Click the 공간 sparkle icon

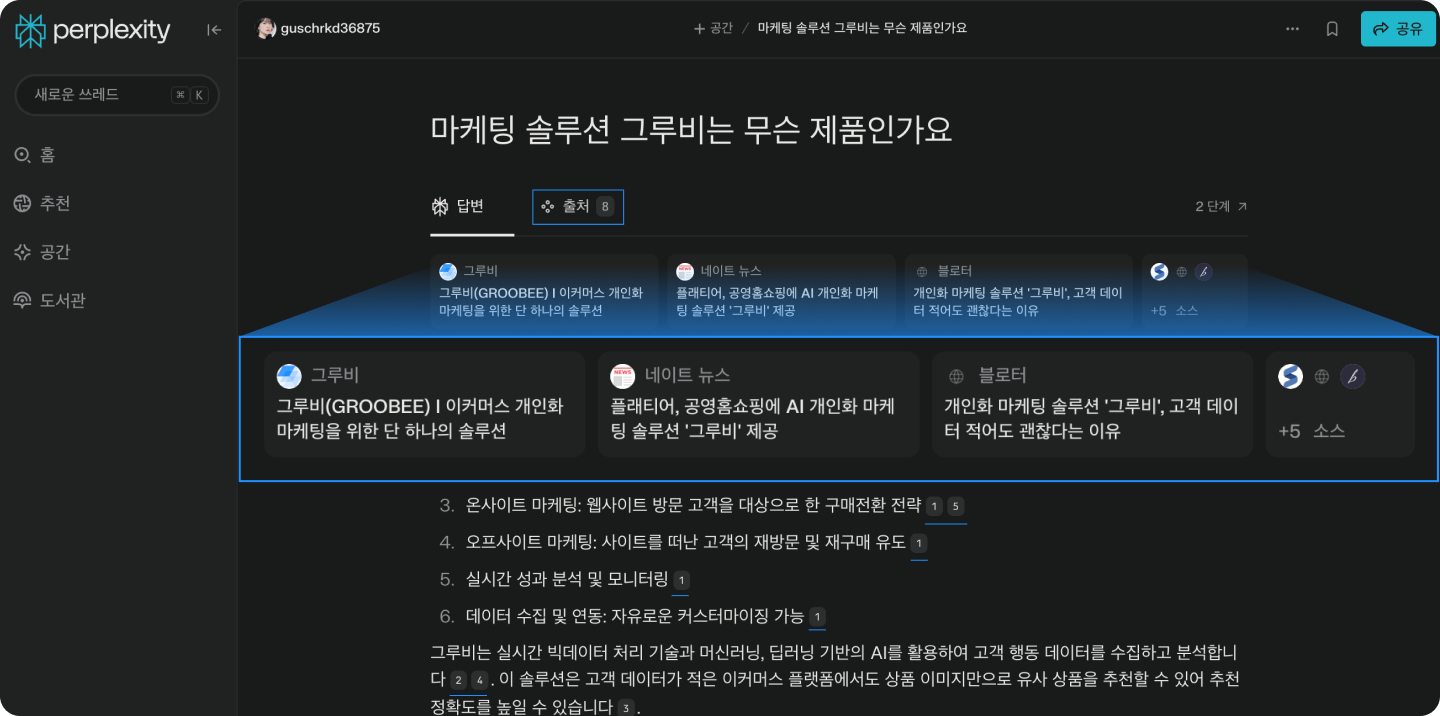(x=22, y=252)
